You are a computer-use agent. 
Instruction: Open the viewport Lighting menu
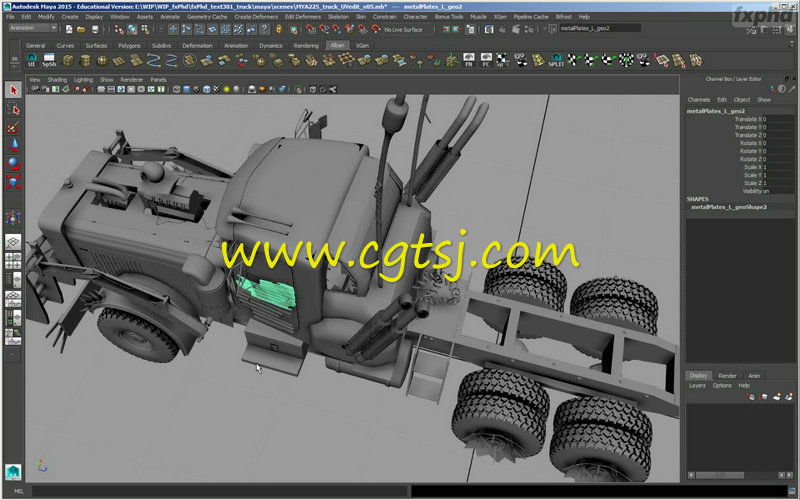(x=83, y=80)
